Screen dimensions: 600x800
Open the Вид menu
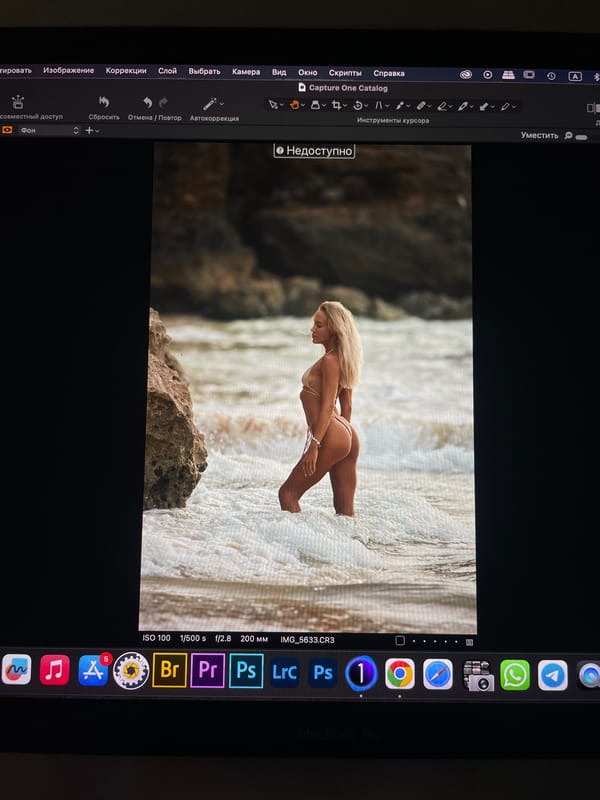coord(279,72)
